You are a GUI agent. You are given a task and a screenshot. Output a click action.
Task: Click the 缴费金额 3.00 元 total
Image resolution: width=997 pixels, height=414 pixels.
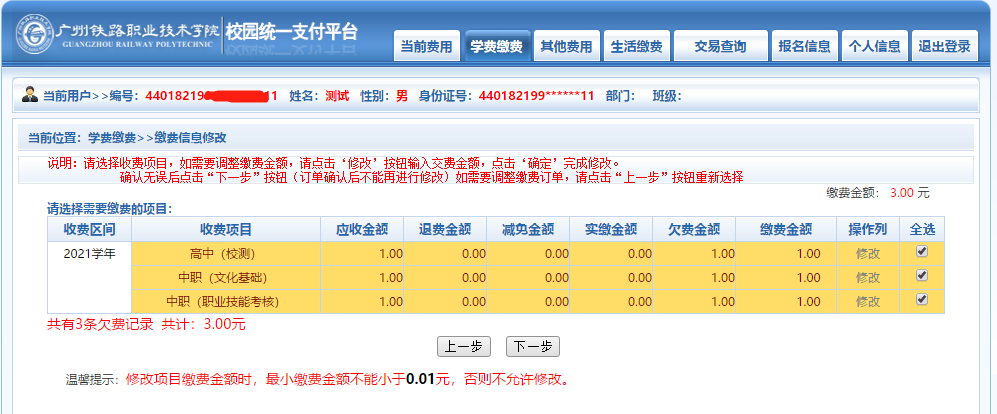(877, 193)
